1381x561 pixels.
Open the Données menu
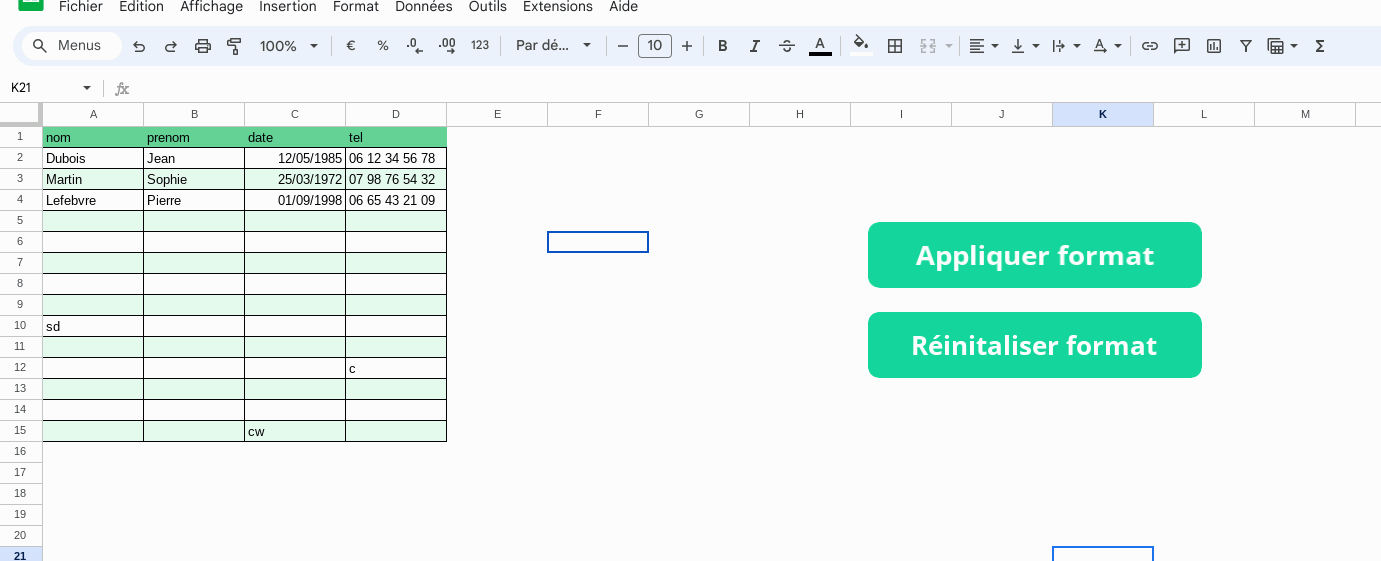423,7
